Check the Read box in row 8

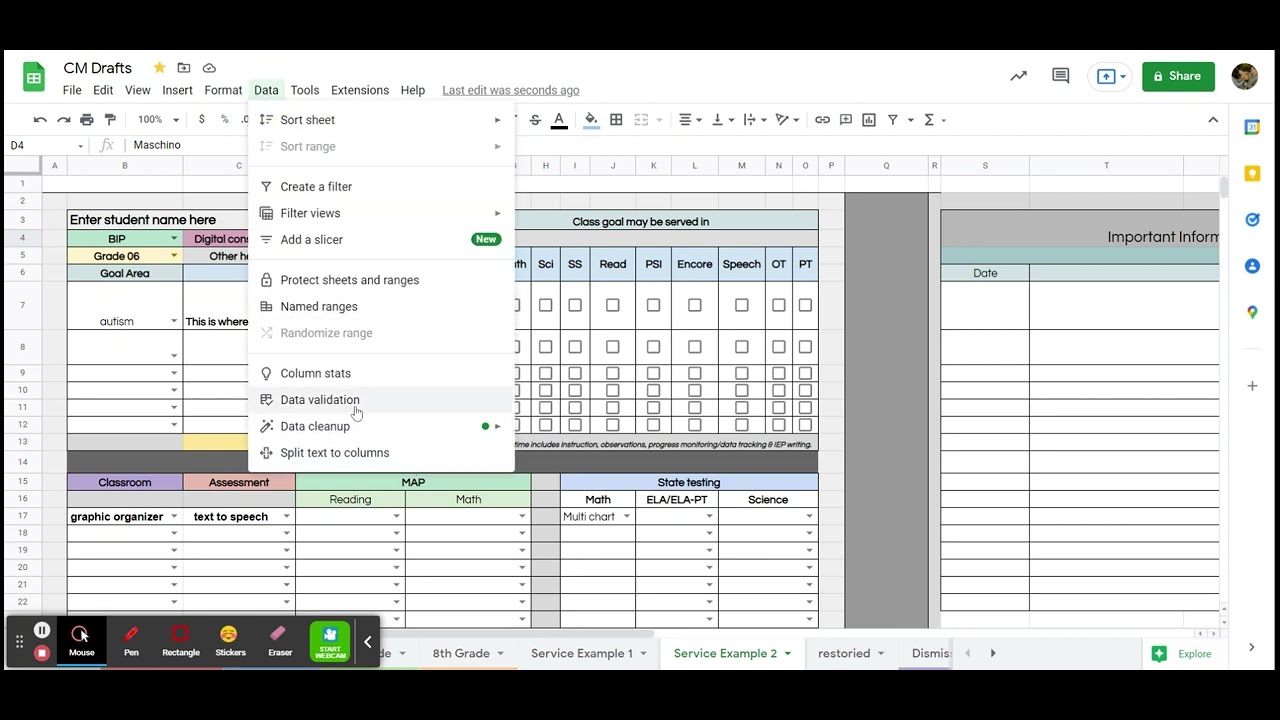pos(613,347)
